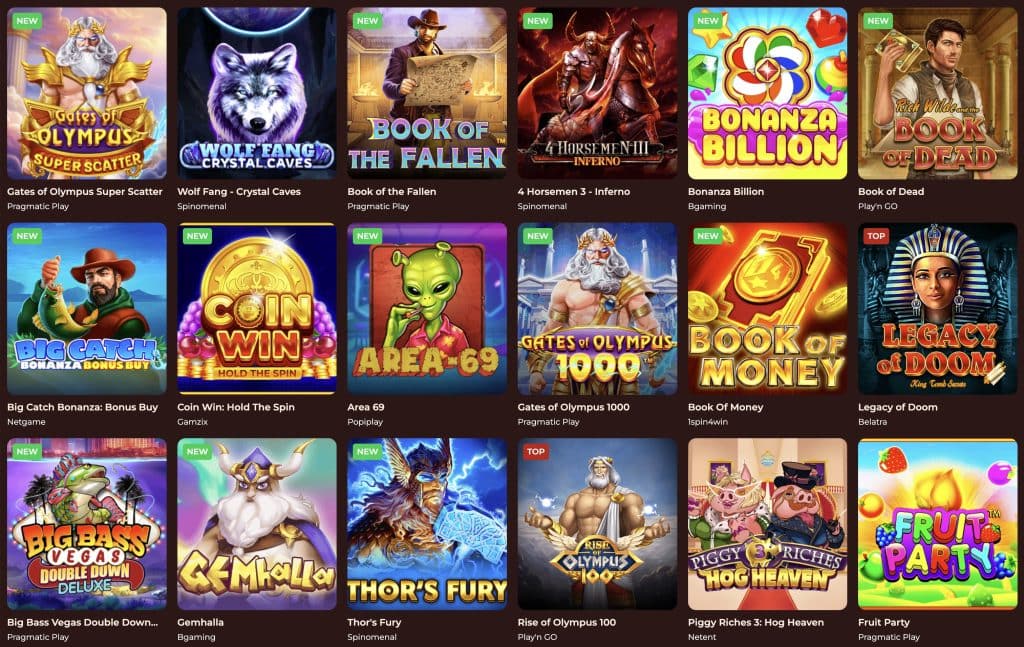Open the Big Catch Bonanza: Bonus Buy title link
Viewport: 1024px width, 647px height.
pos(82,407)
